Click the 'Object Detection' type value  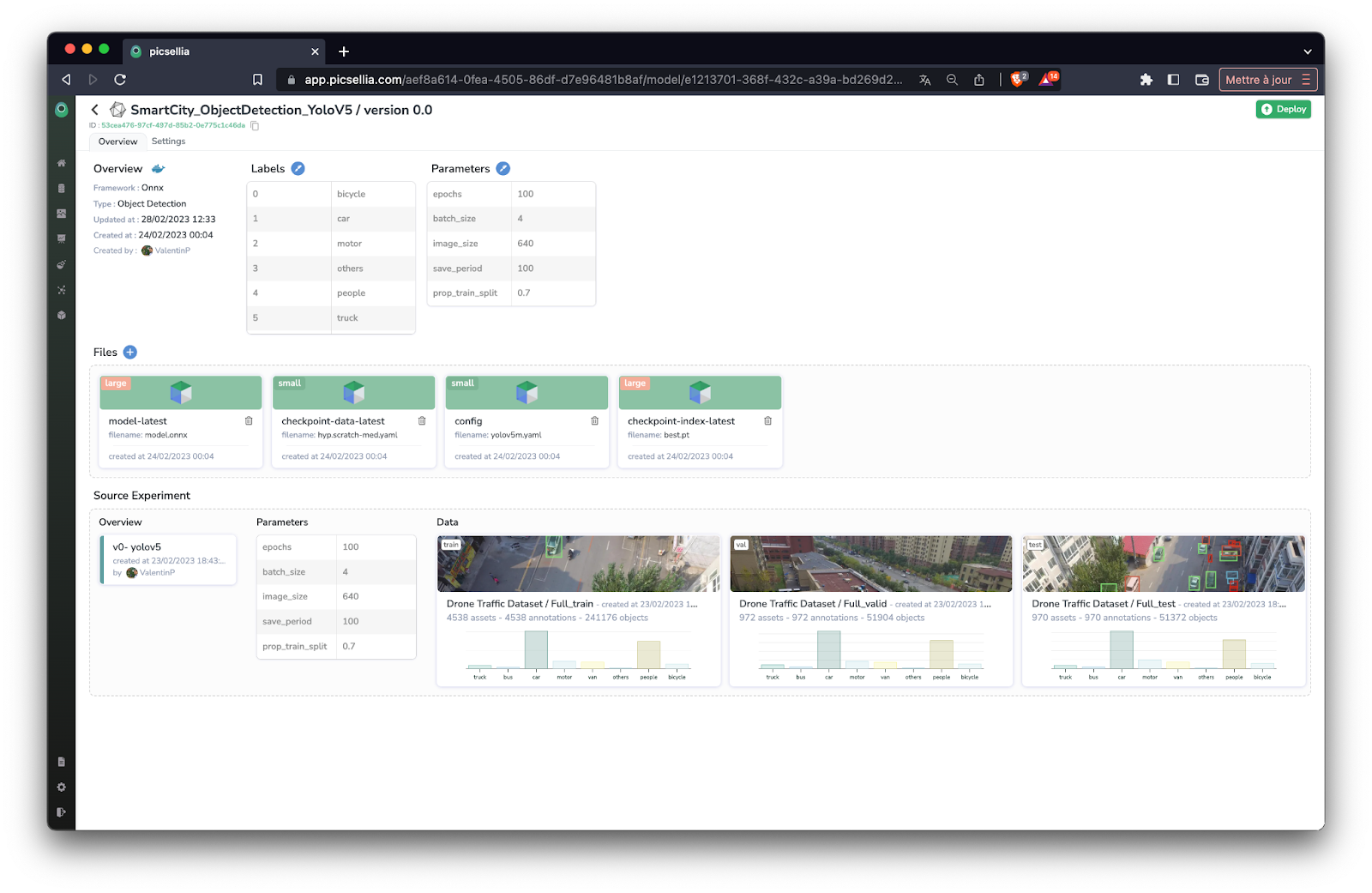pyautogui.click(x=152, y=204)
